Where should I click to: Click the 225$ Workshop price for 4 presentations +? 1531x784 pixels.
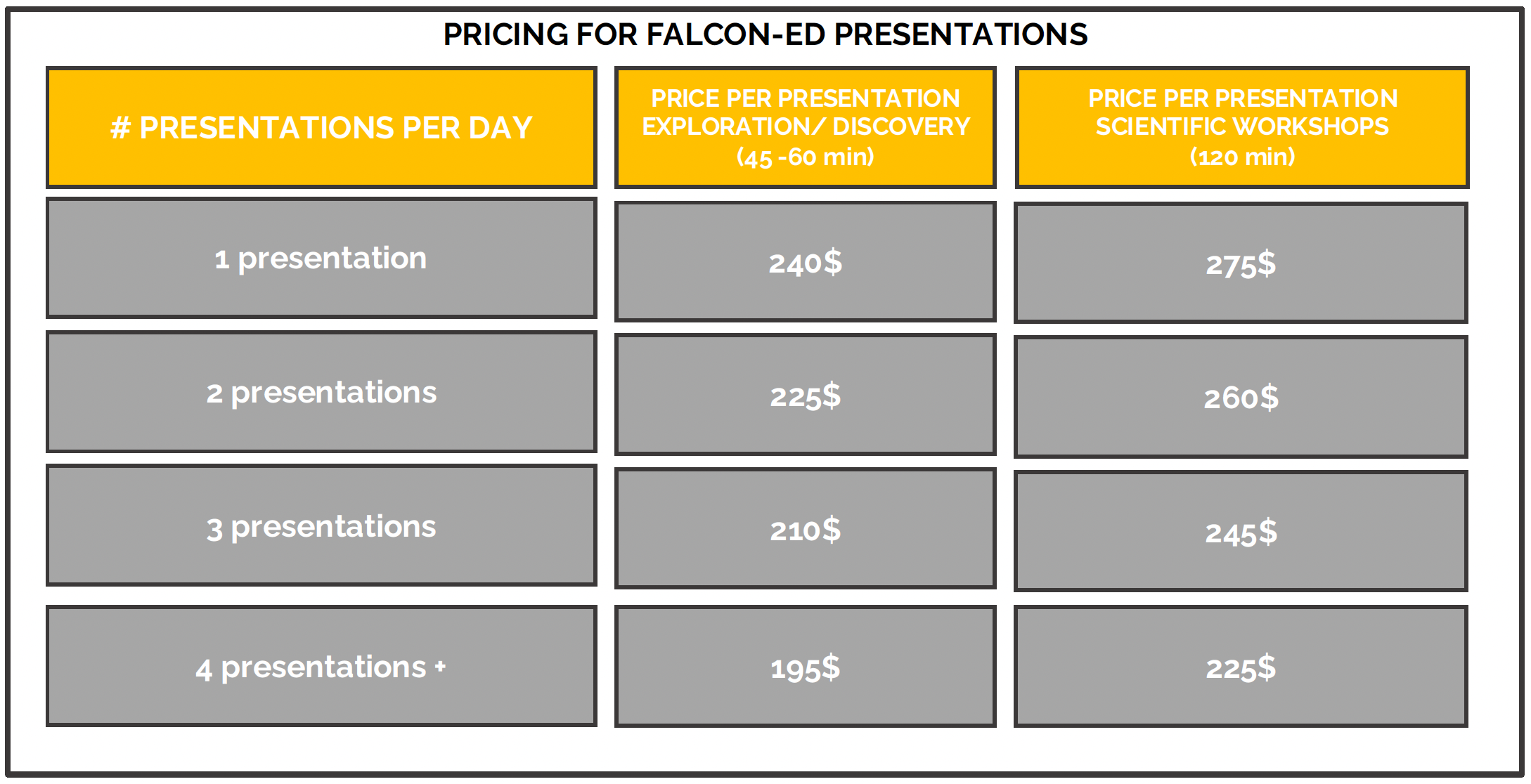click(x=1241, y=668)
